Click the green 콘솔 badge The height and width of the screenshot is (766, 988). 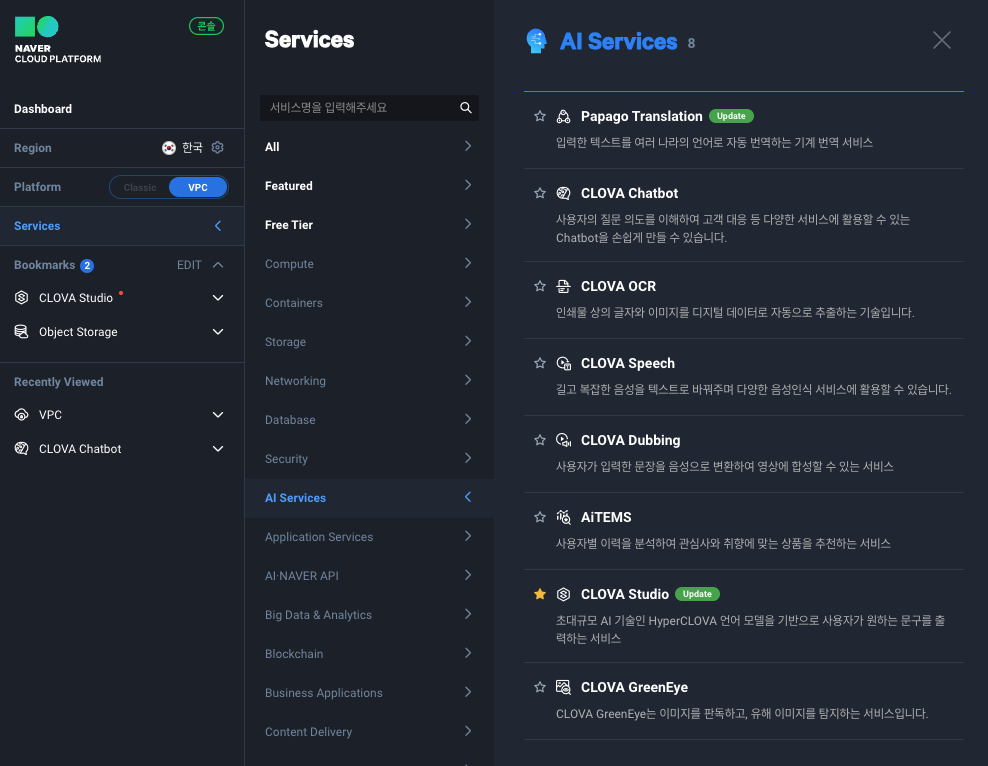coord(207,26)
